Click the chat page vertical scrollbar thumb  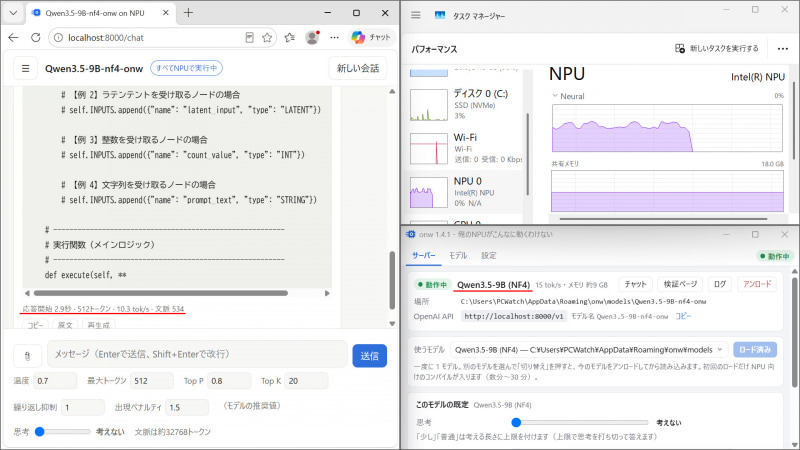[392, 280]
